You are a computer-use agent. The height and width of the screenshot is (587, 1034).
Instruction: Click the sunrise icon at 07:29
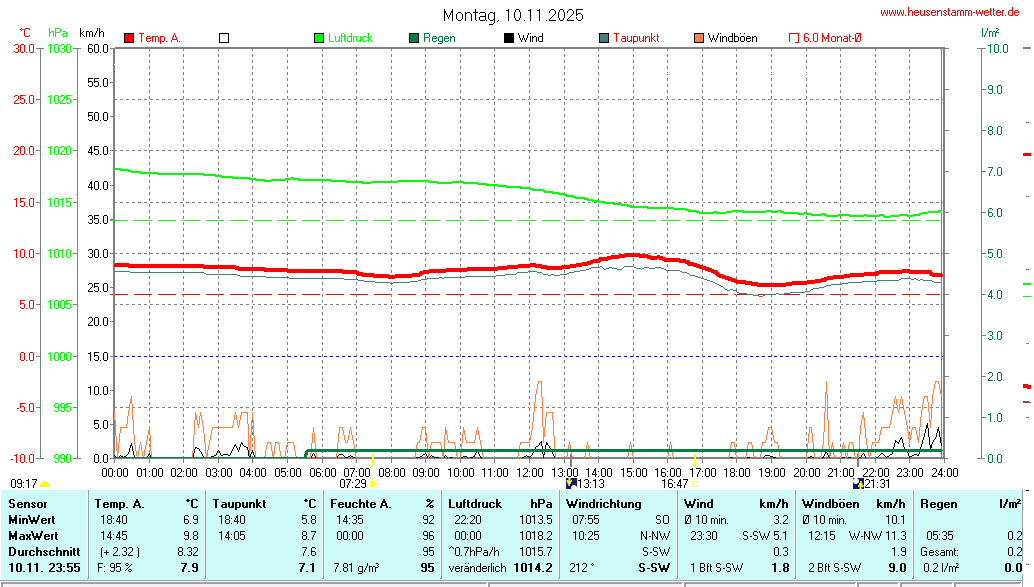click(x=372, y=484)
